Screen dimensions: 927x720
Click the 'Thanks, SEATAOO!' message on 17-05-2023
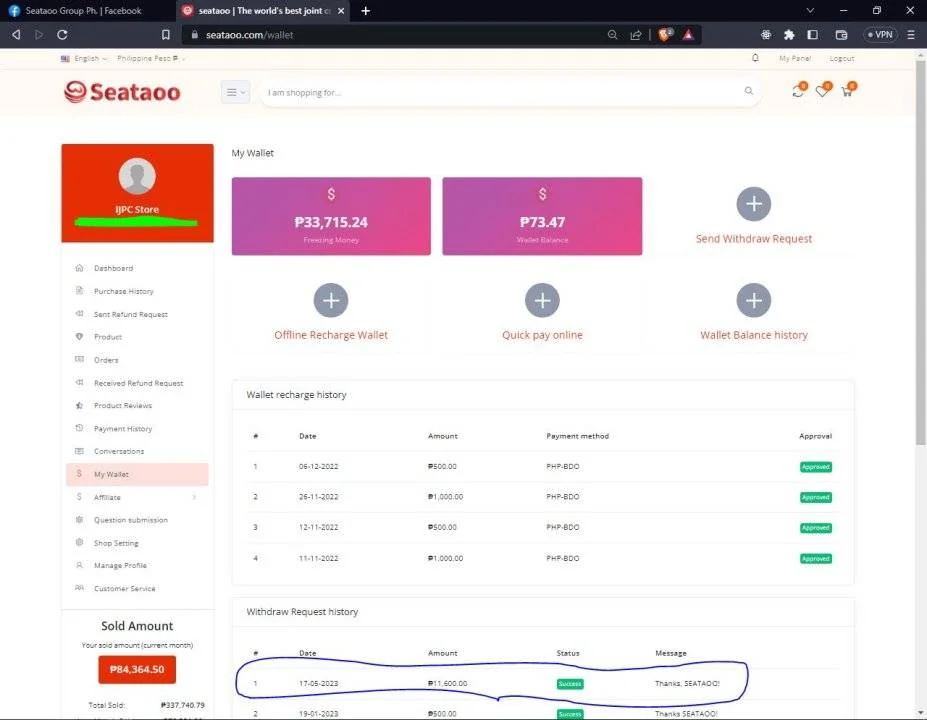pos(687,683)
